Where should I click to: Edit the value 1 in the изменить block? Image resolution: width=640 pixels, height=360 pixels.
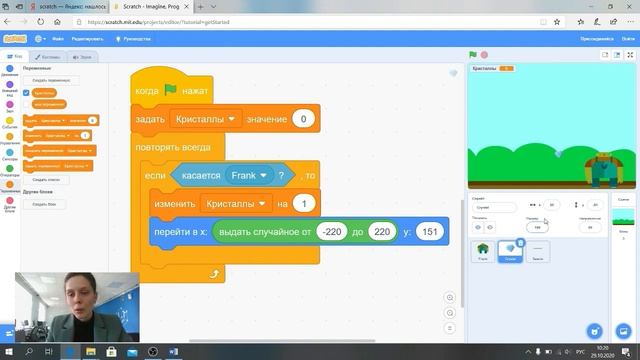(304, 204)
